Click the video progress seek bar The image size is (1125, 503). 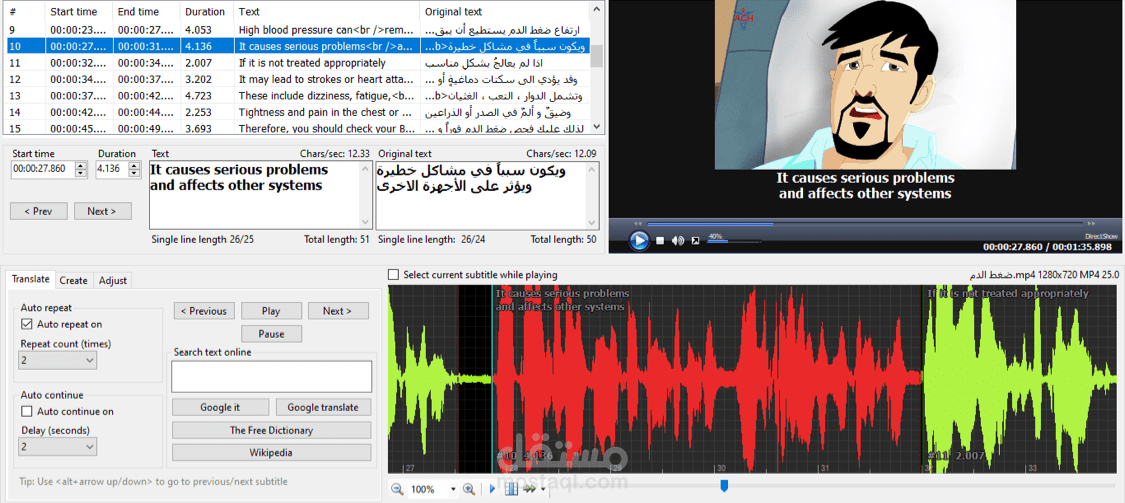pyautogui.click(x=865, y=224)
